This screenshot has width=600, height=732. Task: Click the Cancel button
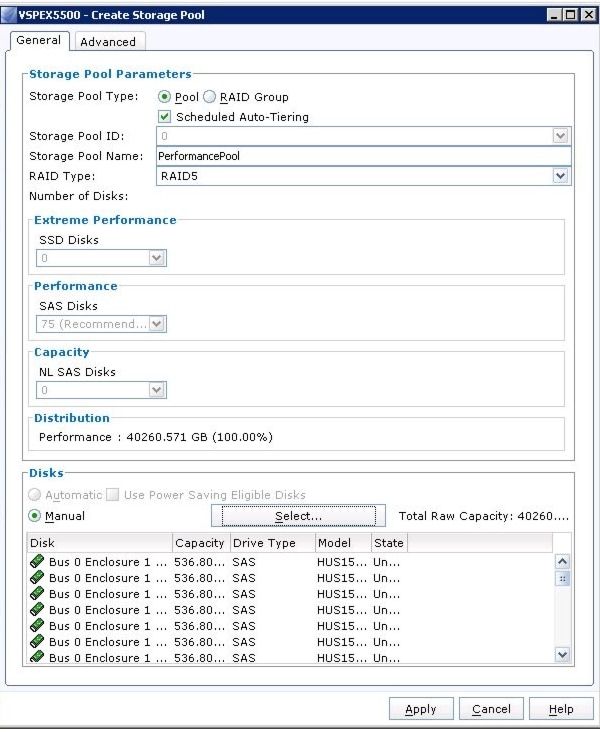click(x=491, y=709)
